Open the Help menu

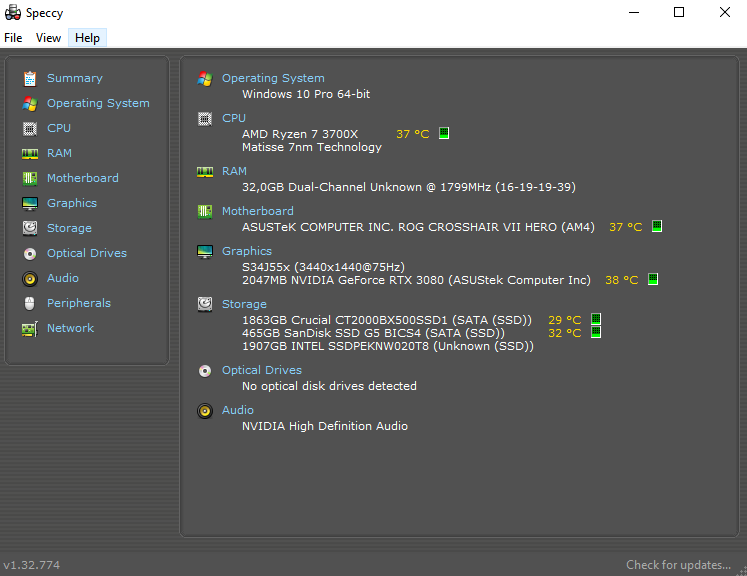click(x=87, y=38)
